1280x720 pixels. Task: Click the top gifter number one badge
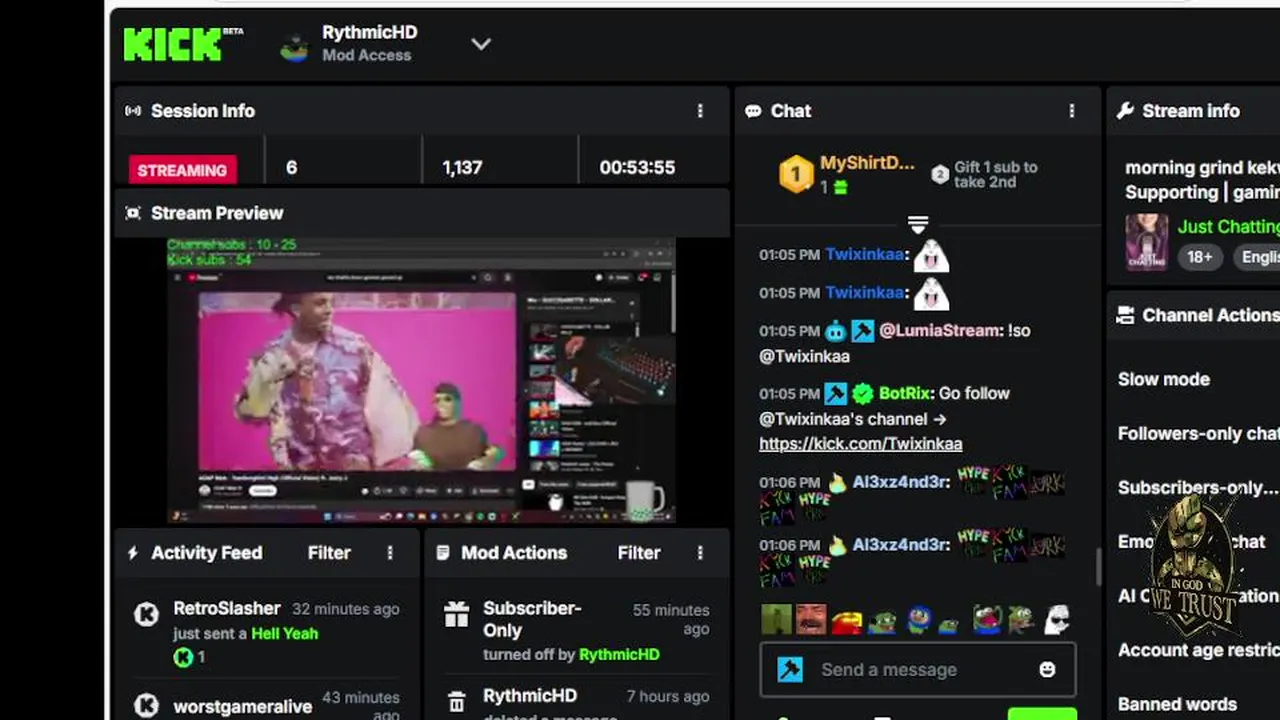tap(796, 174)
